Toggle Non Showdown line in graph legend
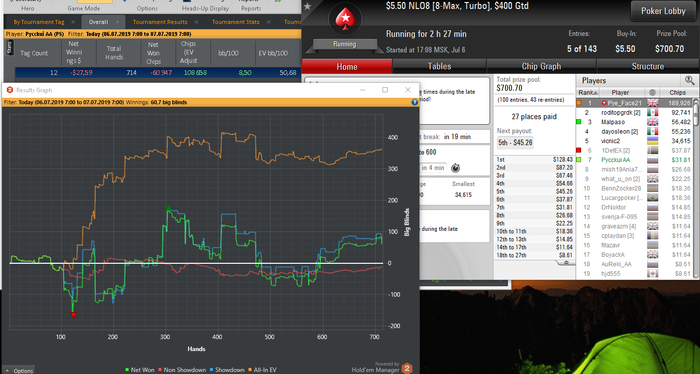This screenshot has width=700, height=374. (182, 370)
